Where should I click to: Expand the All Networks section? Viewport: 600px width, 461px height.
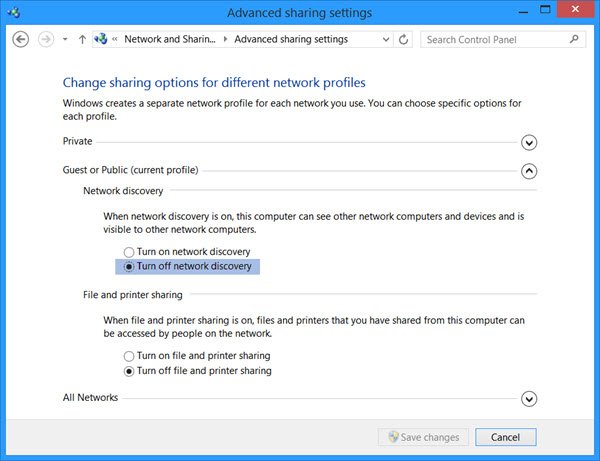click(x=529, y=399)
